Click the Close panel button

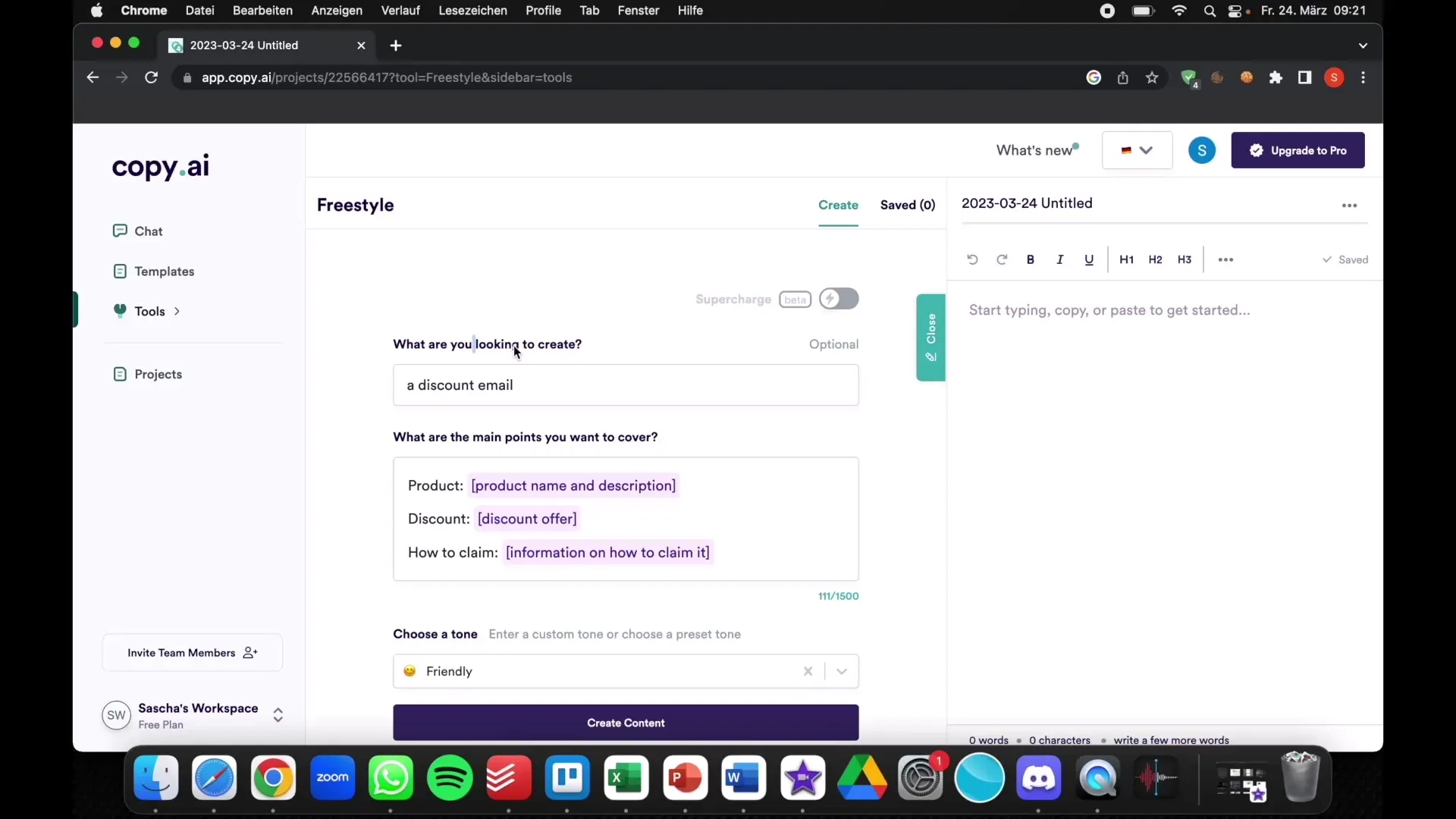(930, 337)
